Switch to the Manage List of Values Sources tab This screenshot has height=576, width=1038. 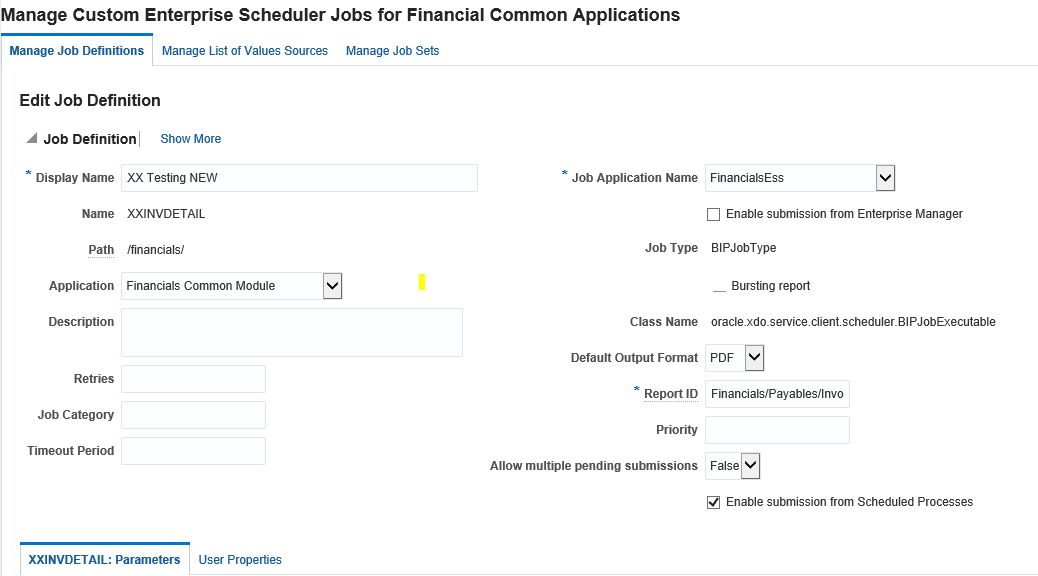click(x=244, y=50)
